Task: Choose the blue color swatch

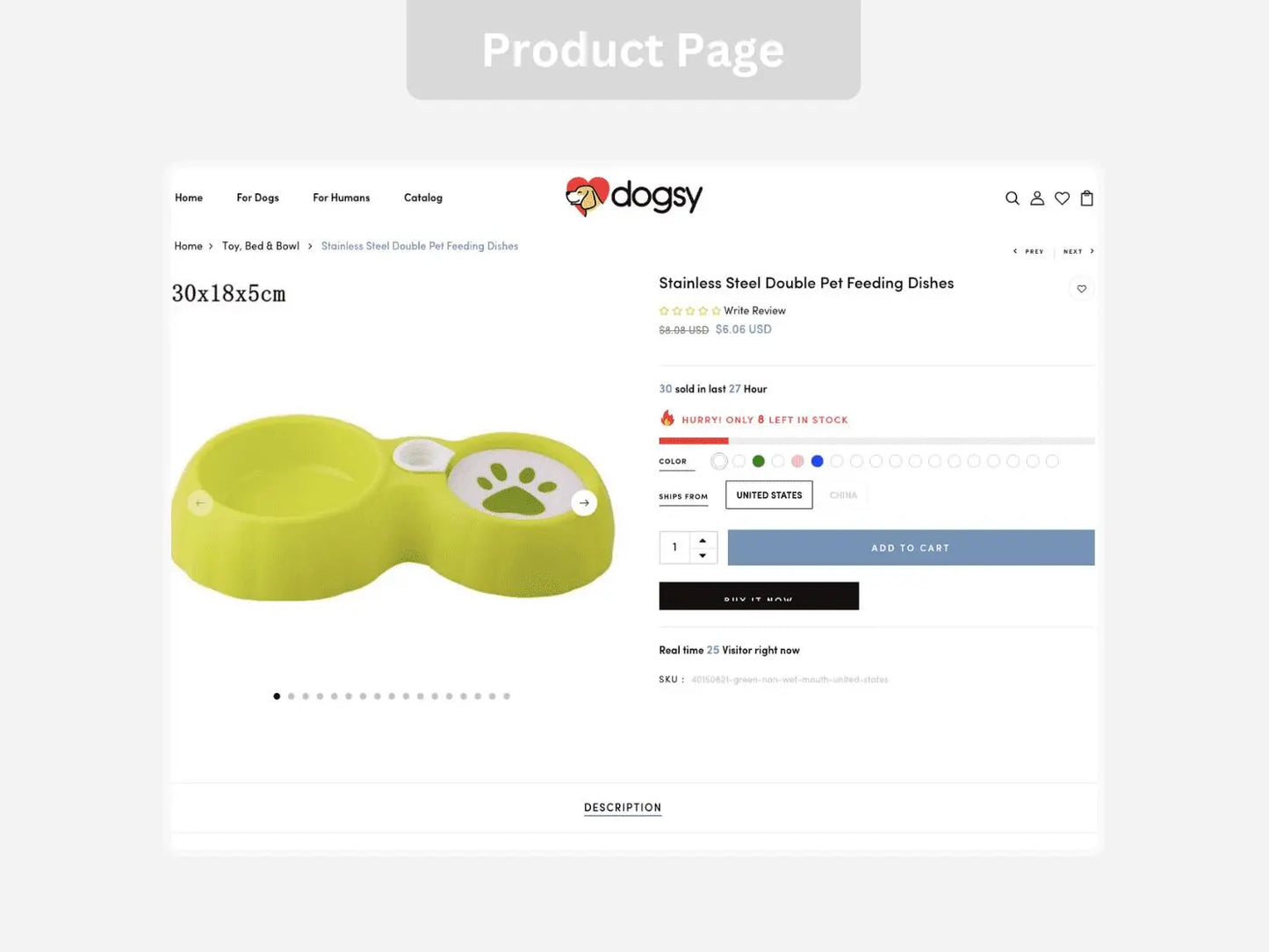Action: (x=818, y=461)
